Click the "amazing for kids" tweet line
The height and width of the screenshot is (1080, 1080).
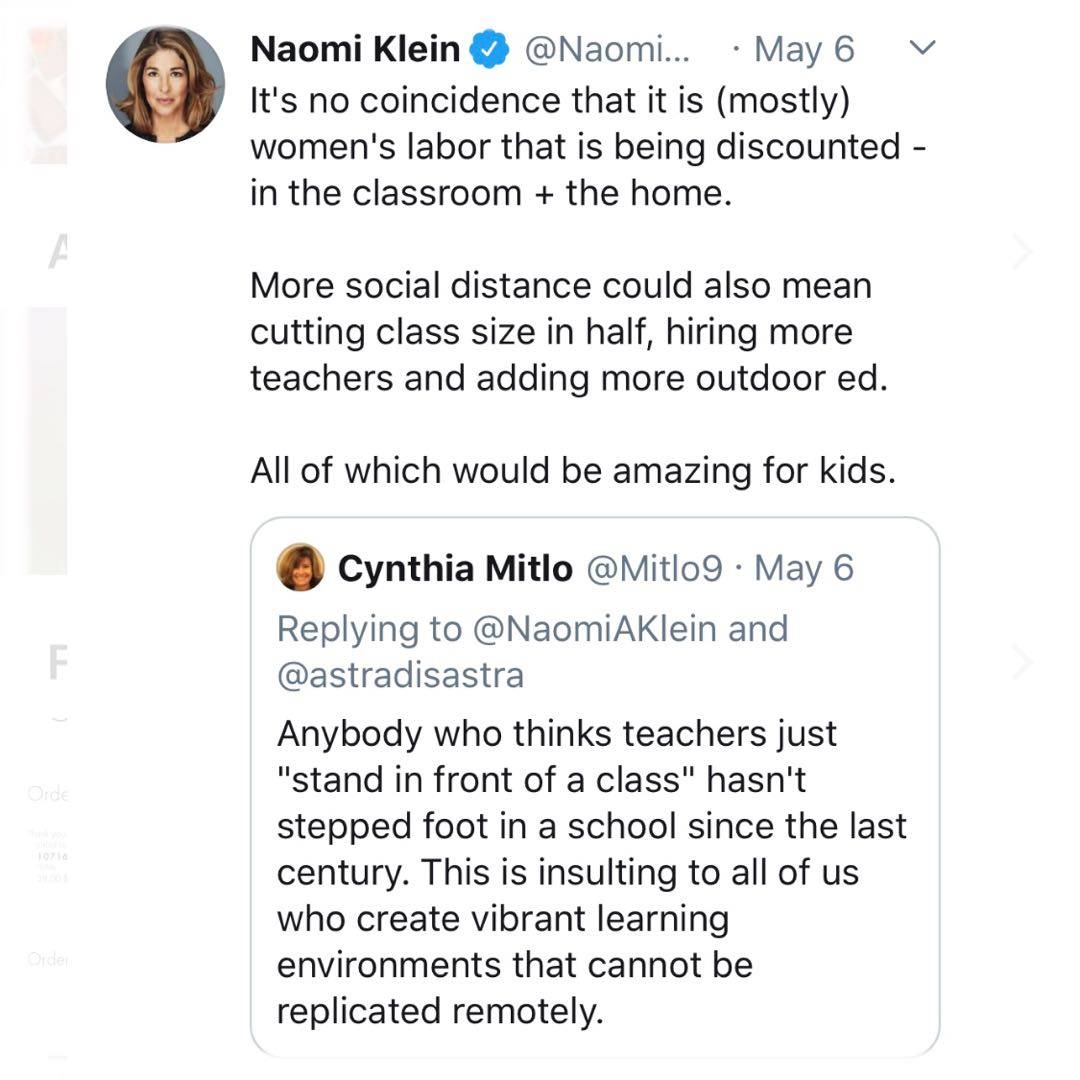[573, 470]
